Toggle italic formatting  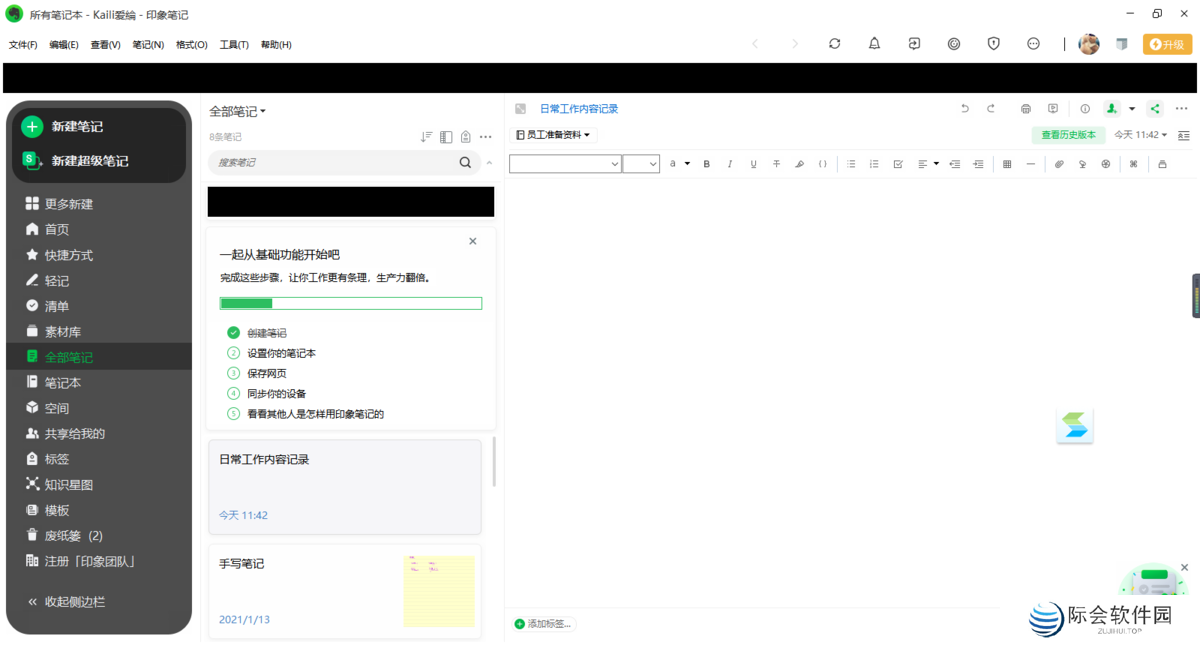(730, 164)
